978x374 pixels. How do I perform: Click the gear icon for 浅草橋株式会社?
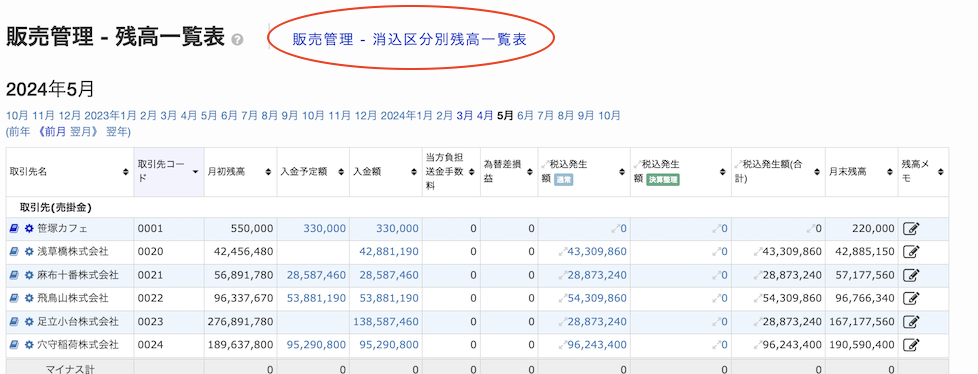[29, 252]
